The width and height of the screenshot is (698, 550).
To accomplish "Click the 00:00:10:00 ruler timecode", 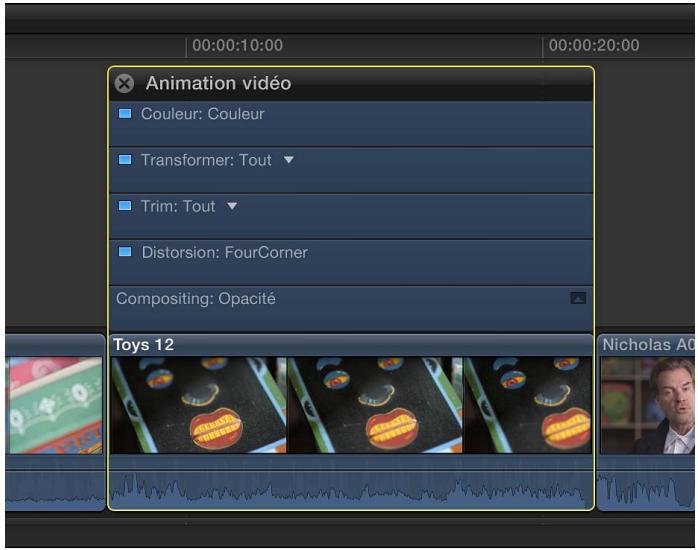I will tap(237, 45).
